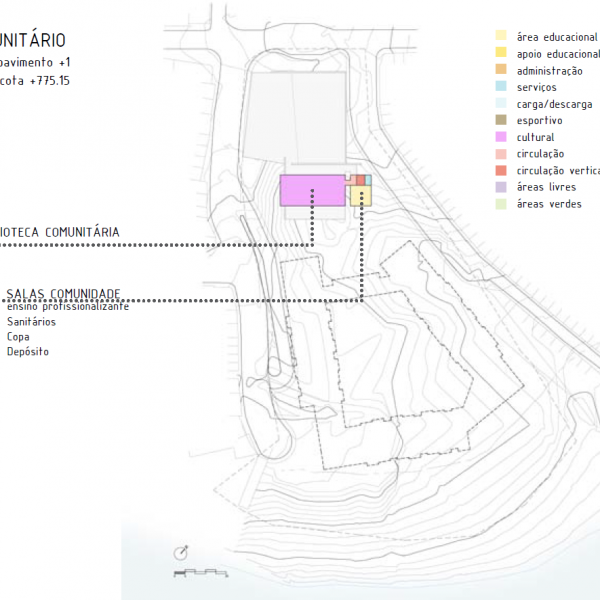
Task: Click the circulação vertical red legend swatch
Action: pos(501,170)
